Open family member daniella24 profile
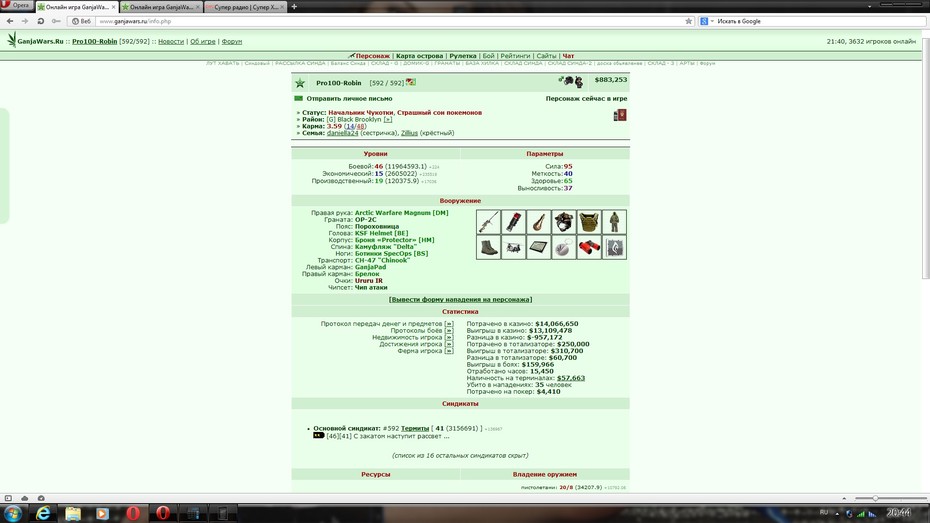The image size is (930, 523). [x=342, y=133]
